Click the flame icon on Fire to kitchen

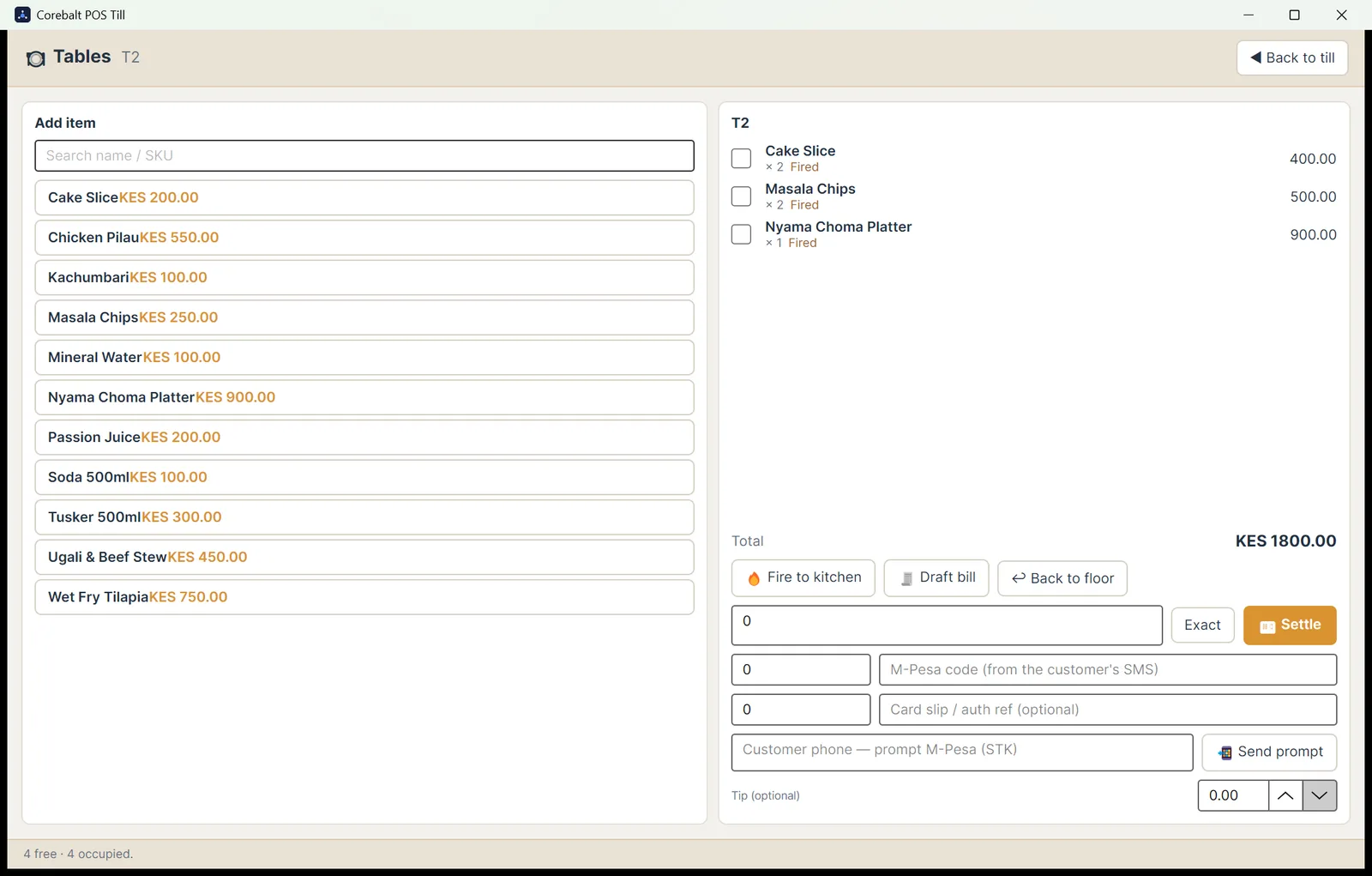point(754,578)
